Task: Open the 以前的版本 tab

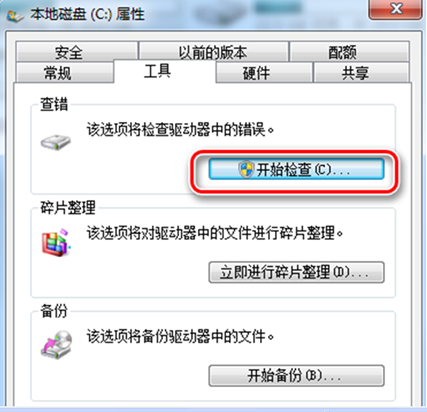Action: point(213,52)
